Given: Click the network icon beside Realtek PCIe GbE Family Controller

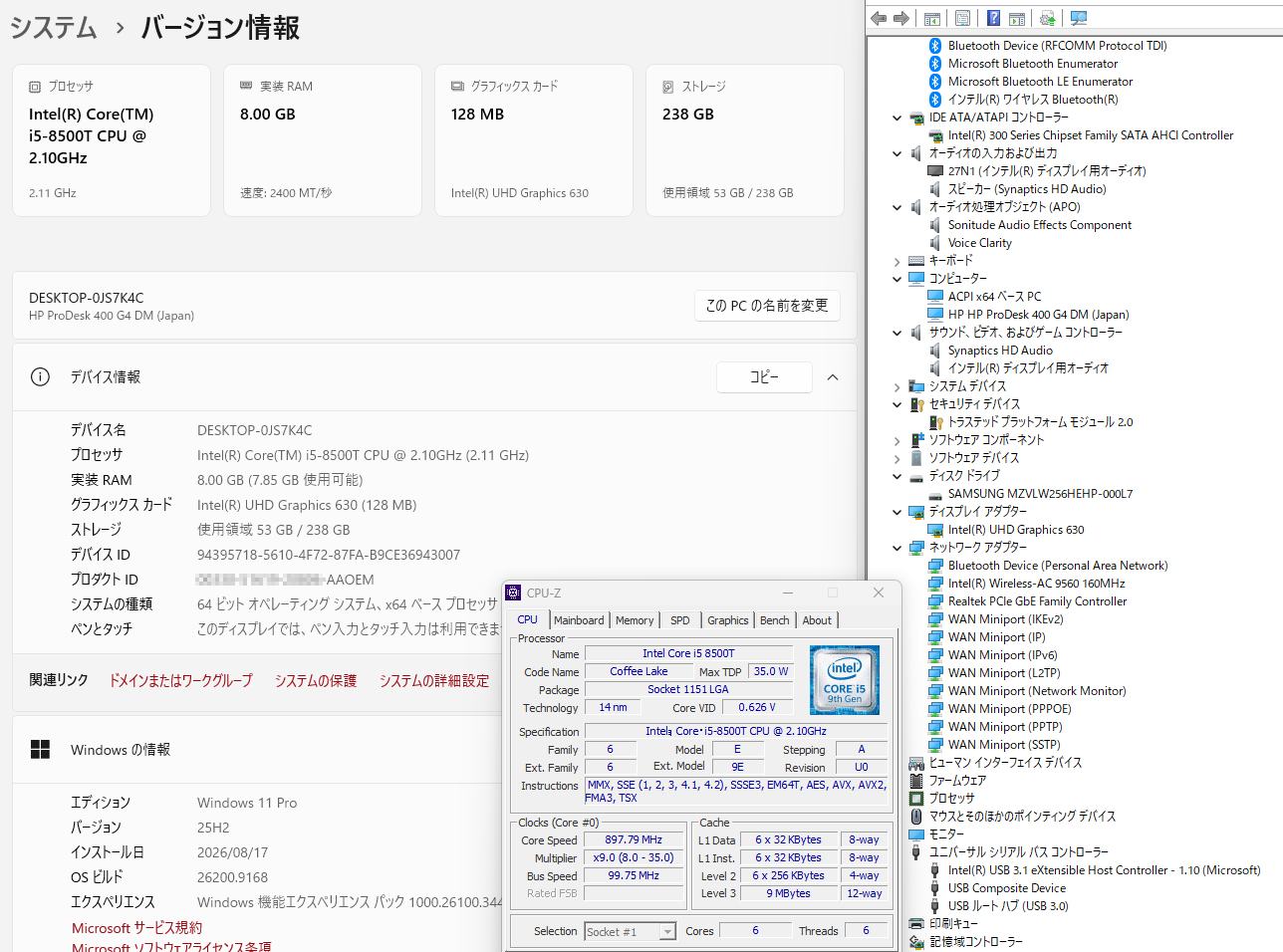Looking at the screenshot, I should pyautogui.click(x=935, y=601).
